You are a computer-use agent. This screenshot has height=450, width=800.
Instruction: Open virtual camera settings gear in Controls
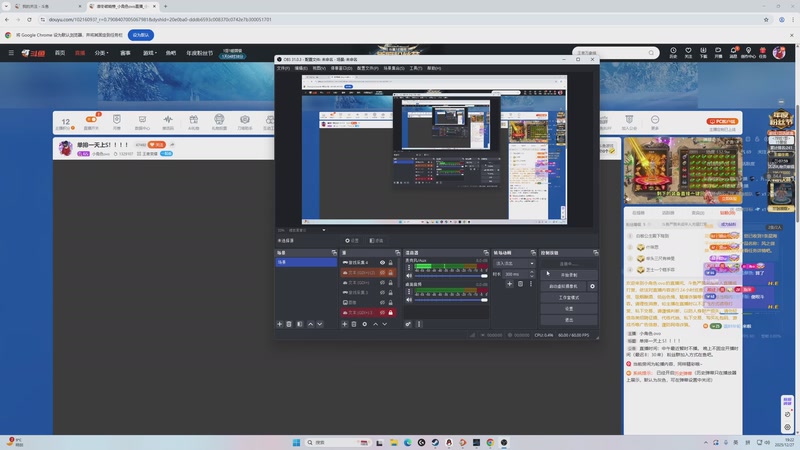[x=592, y=286]
